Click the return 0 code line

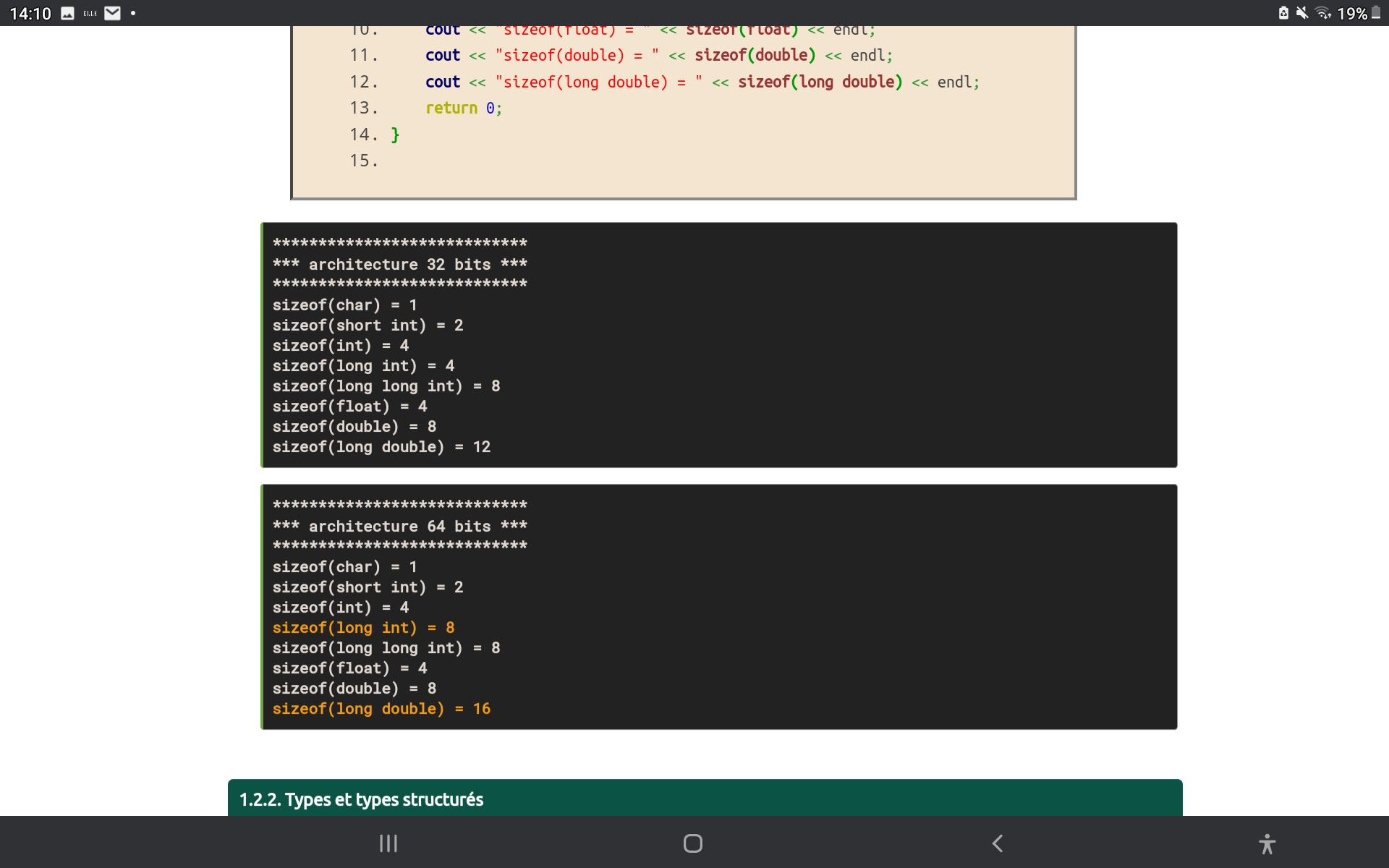pos(463,108)
